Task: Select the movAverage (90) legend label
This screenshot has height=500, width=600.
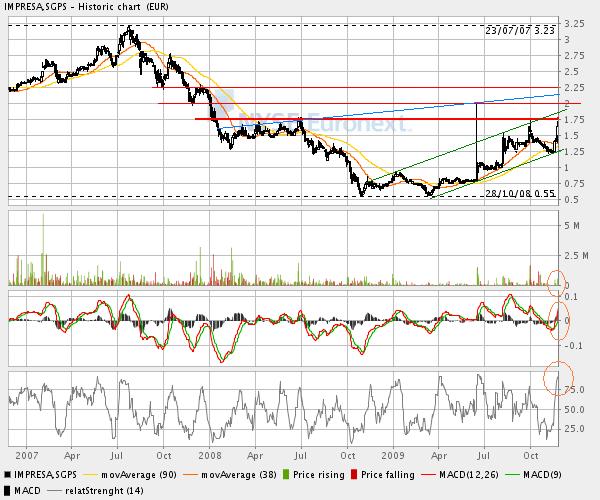Action: tap(139, 475)
